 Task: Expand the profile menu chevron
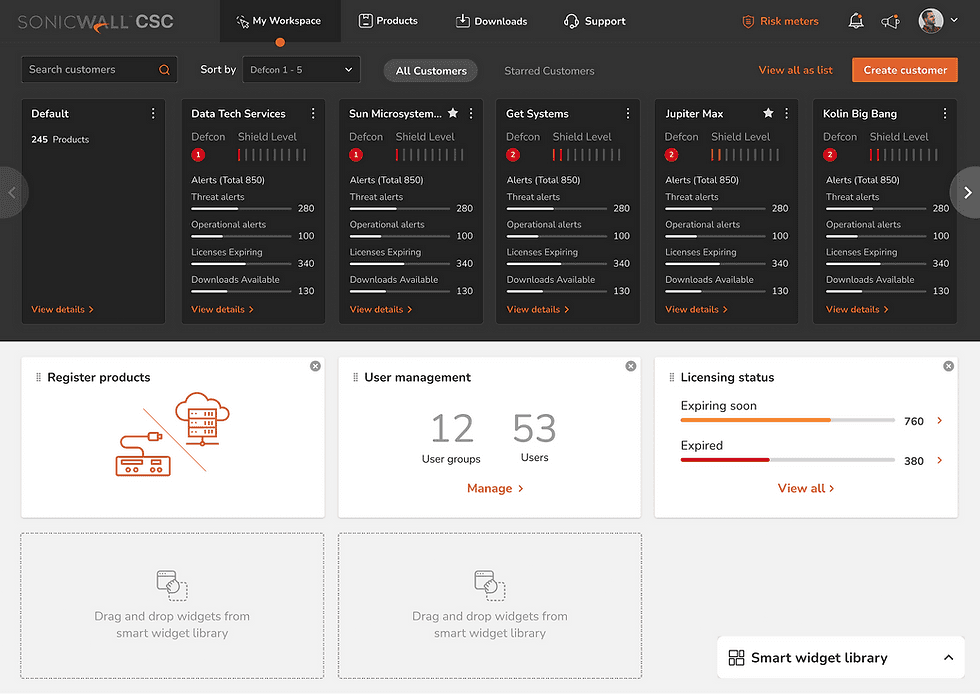coord(954,20)
